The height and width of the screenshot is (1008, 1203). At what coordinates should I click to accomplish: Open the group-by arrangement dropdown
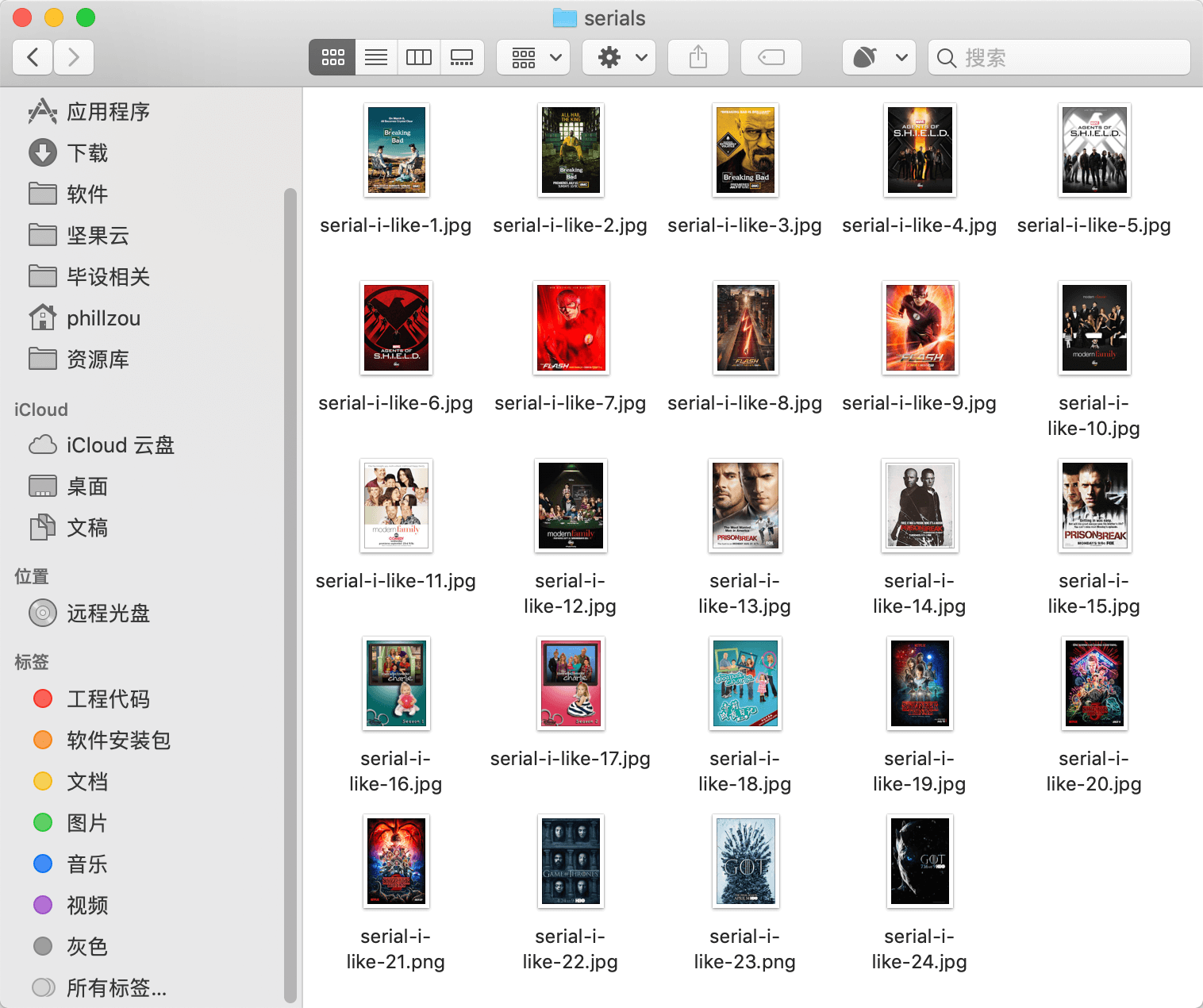533,57
